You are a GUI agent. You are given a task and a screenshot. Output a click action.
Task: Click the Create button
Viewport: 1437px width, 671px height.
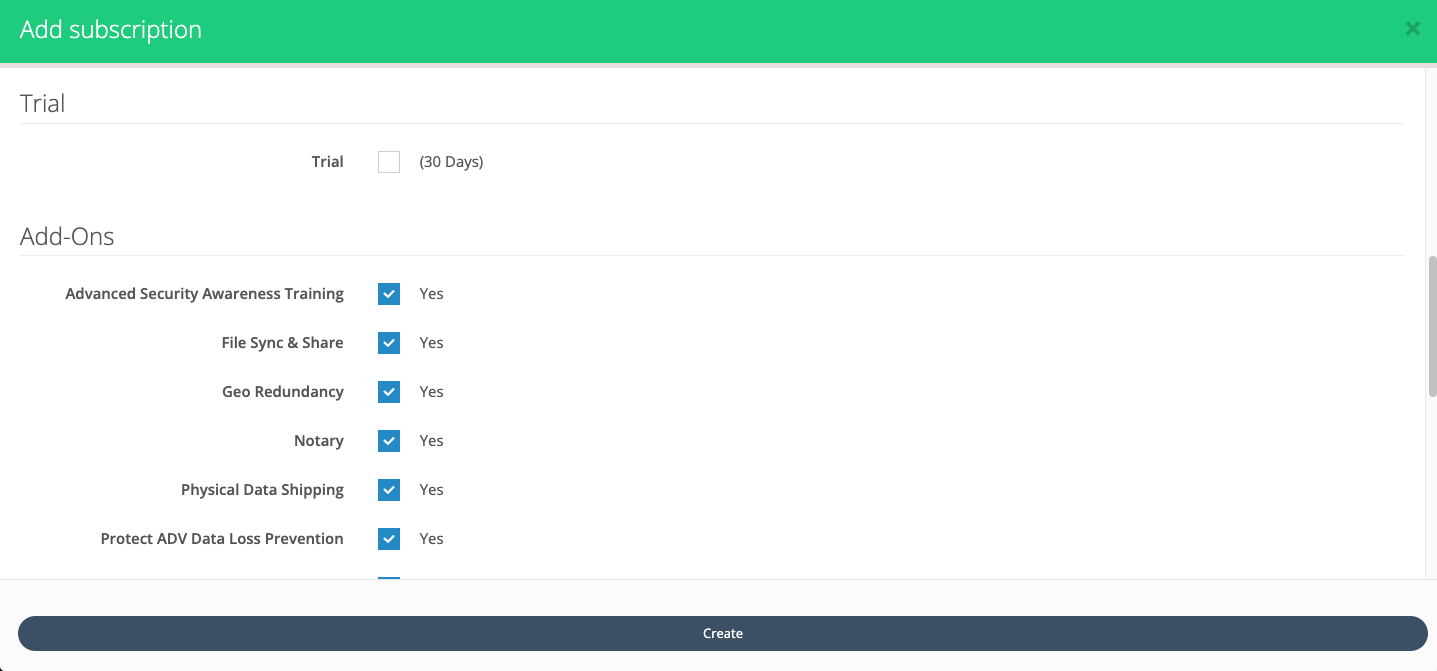(x=722, y=632)
